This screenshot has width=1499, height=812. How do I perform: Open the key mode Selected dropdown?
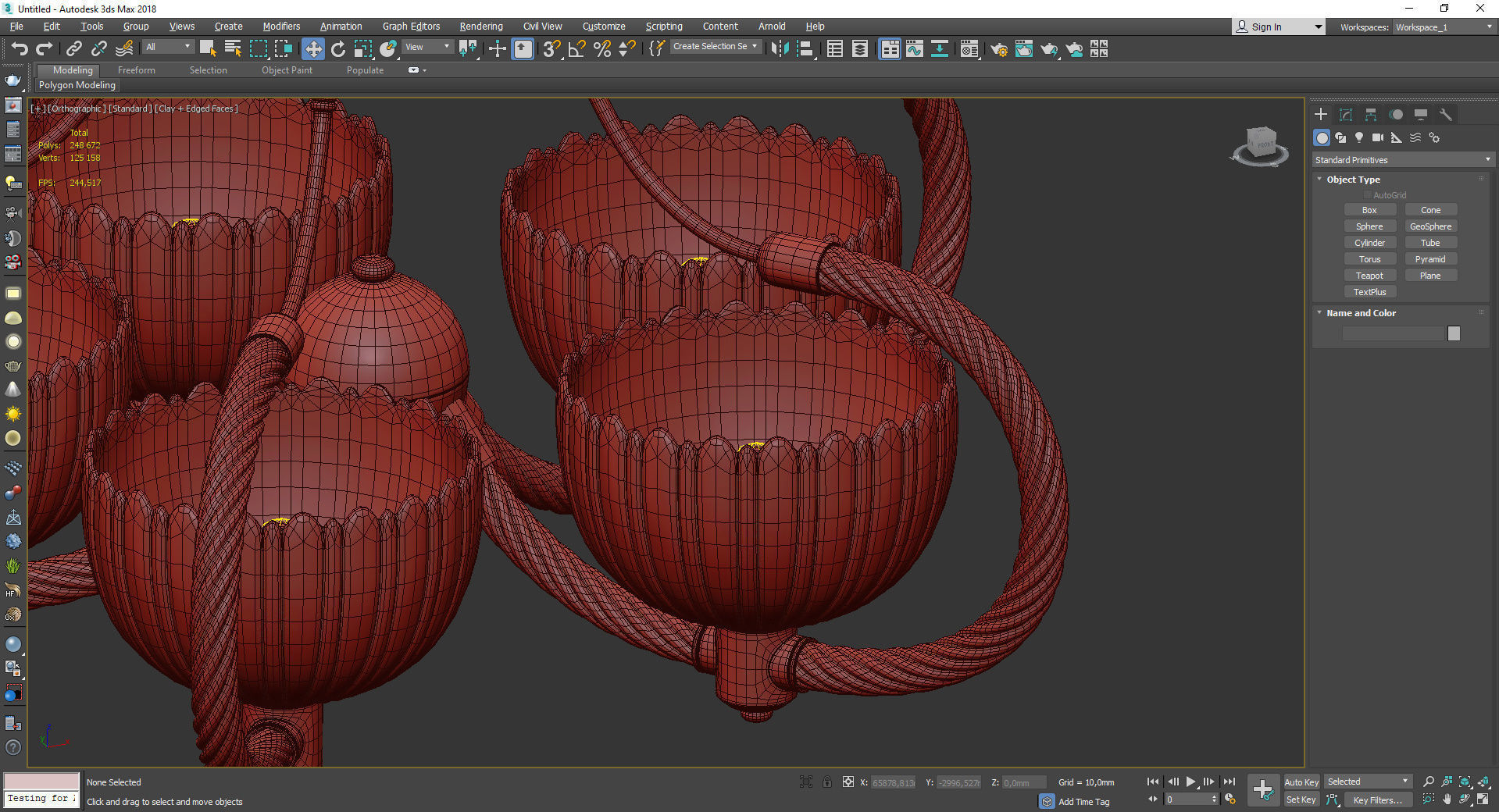click(1368, 782)
